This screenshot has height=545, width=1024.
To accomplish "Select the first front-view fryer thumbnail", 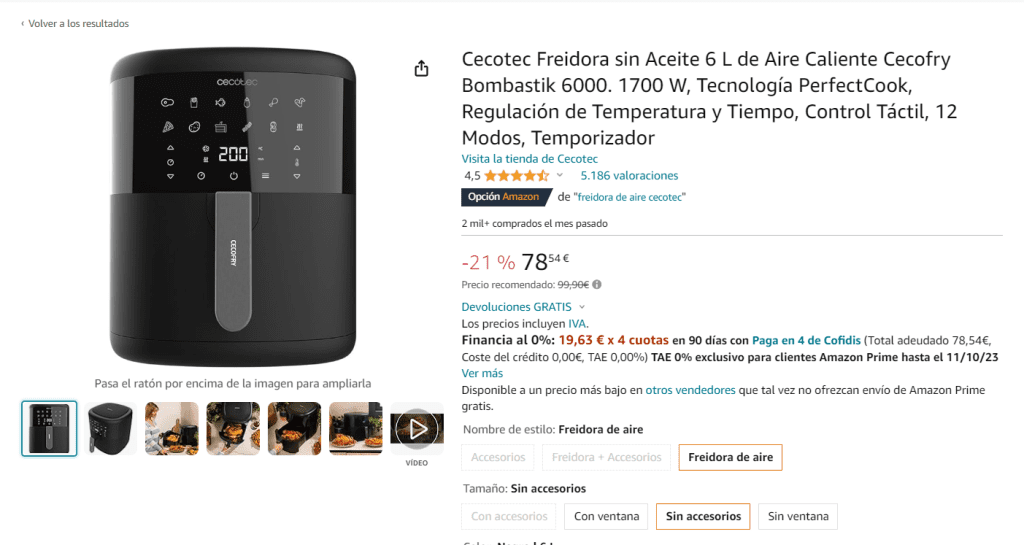I will (49, 428).
